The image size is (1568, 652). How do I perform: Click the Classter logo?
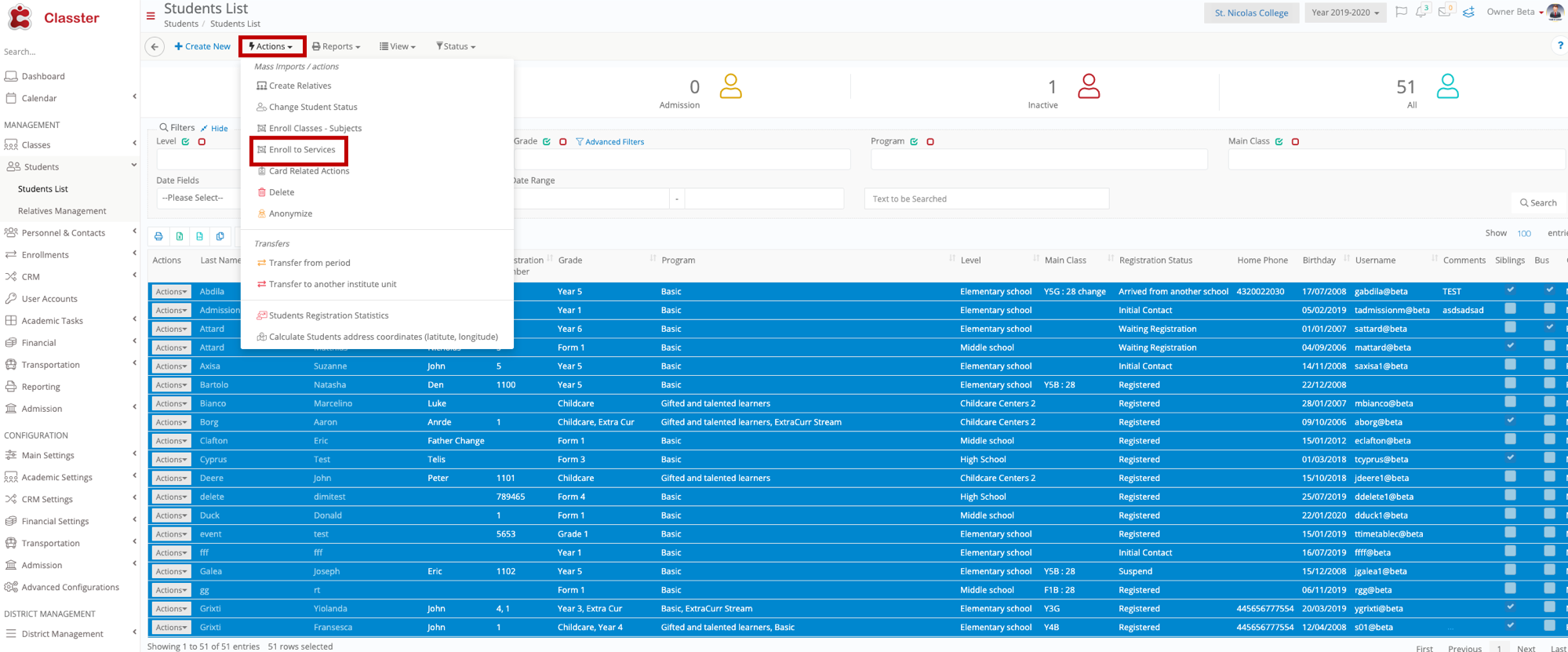(53, 17)
